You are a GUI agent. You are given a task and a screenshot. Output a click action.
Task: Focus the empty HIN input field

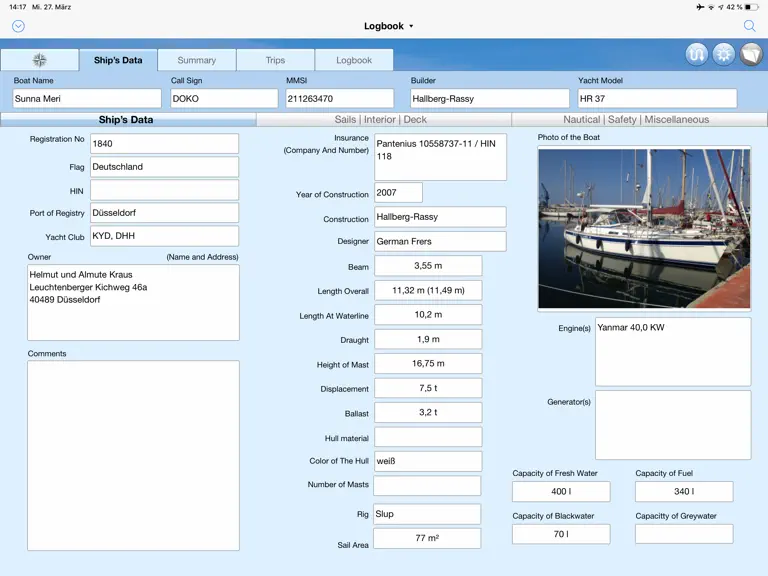165,191
